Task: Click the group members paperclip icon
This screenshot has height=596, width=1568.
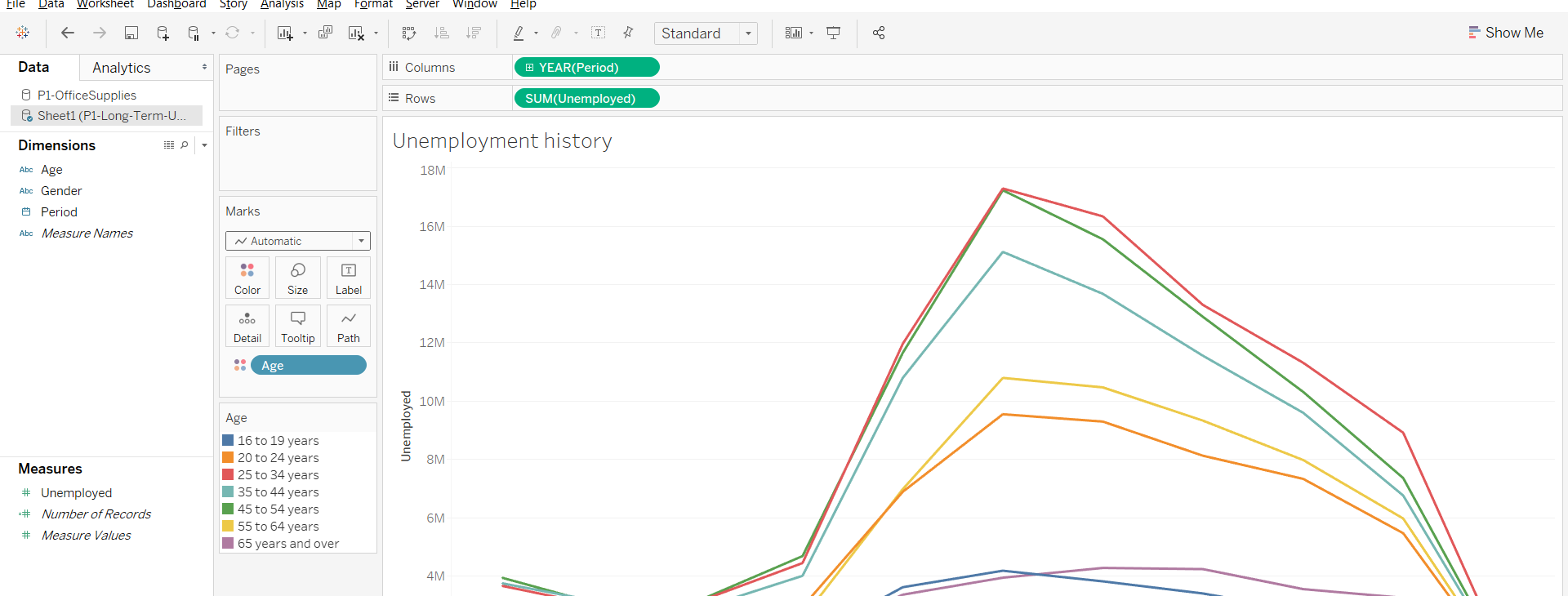Action: click(x=556, y=33)
